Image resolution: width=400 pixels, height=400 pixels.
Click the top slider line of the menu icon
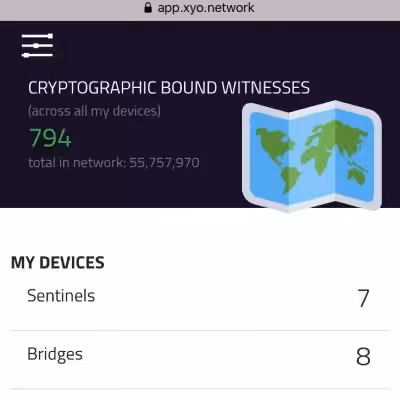click(37, 36)
